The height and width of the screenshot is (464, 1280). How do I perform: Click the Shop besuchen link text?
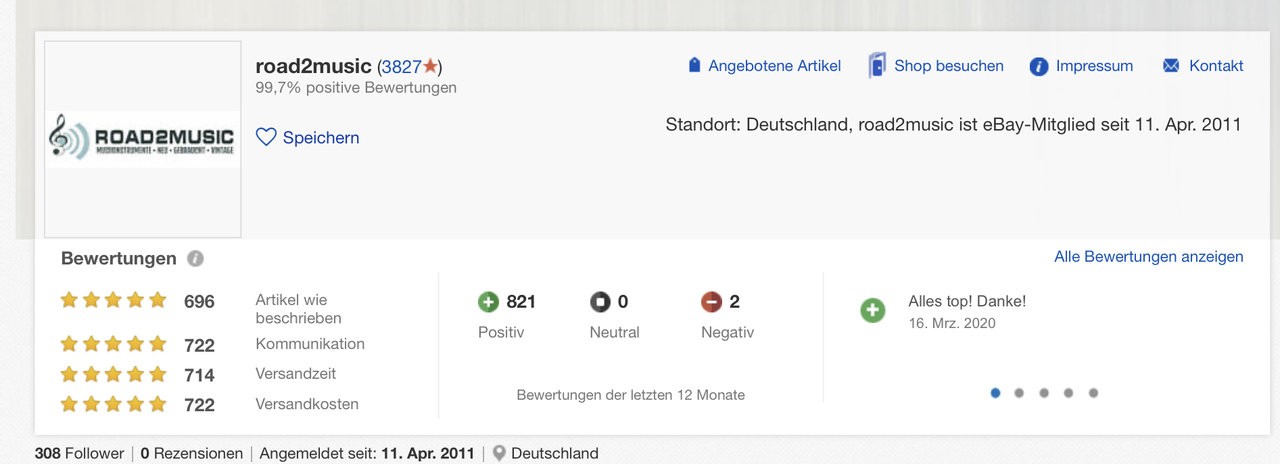click(949, 66)
